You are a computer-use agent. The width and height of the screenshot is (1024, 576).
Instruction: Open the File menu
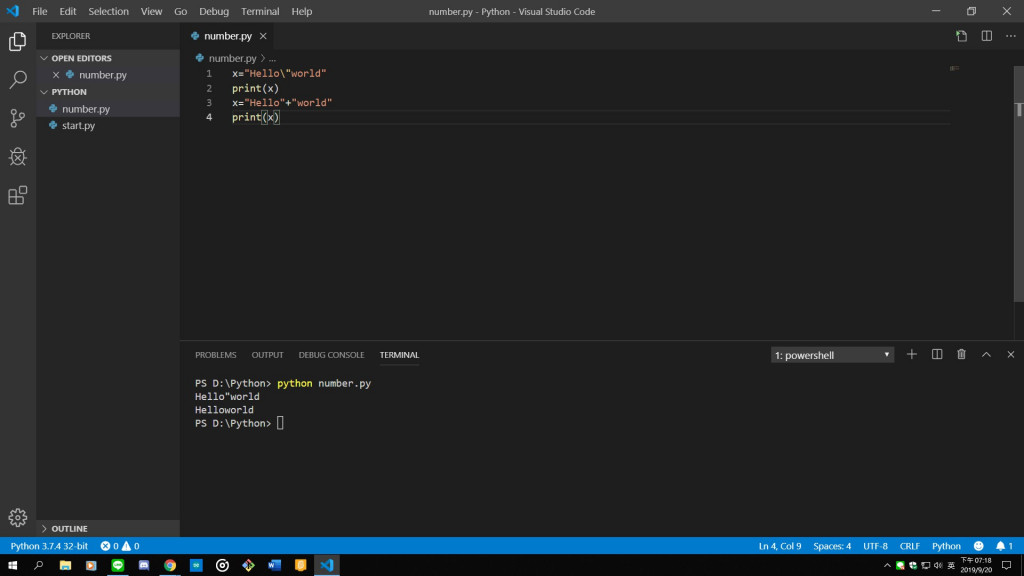(x=40, y=11)
